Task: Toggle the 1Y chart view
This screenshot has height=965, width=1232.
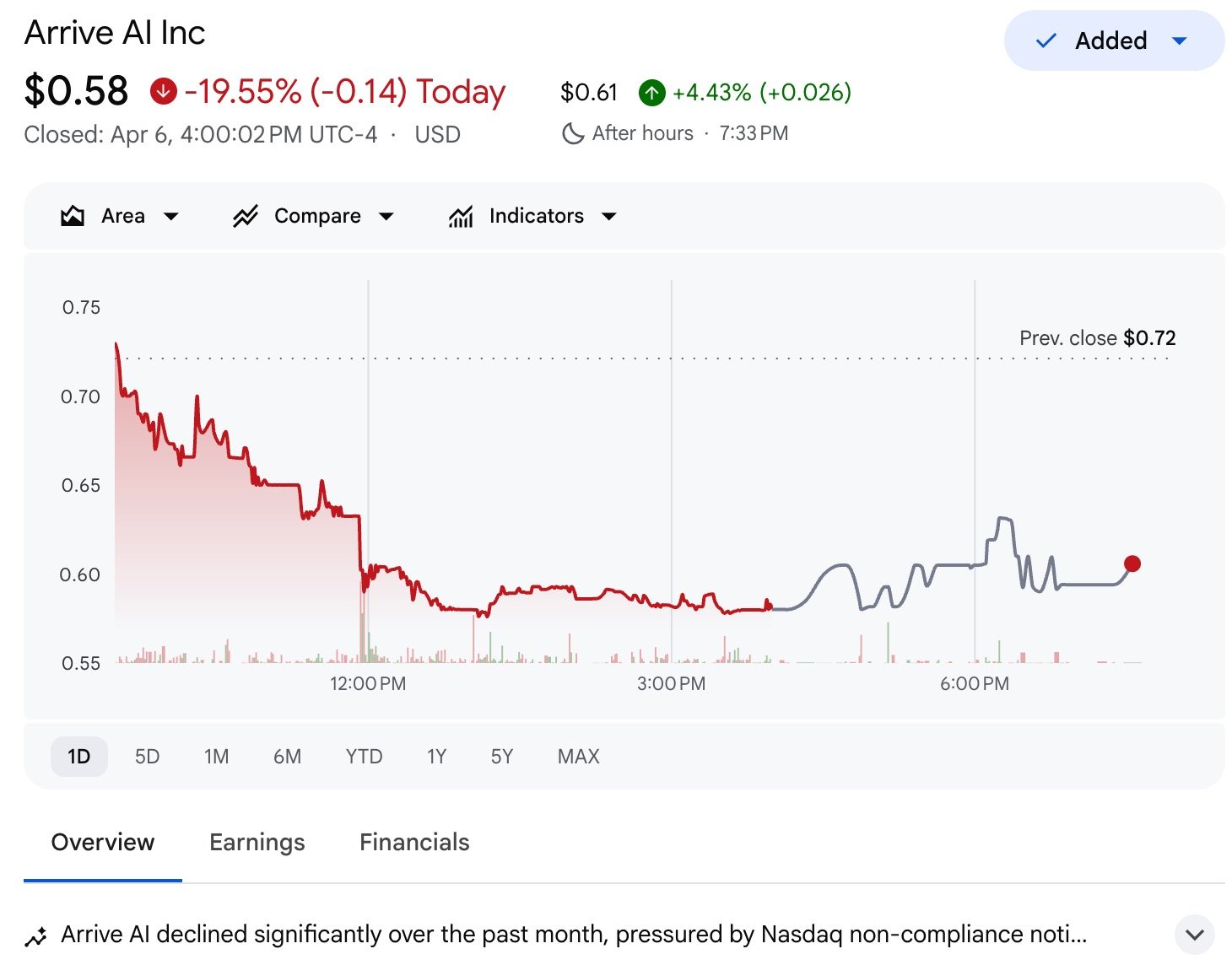Action: (x=436, y=757)
